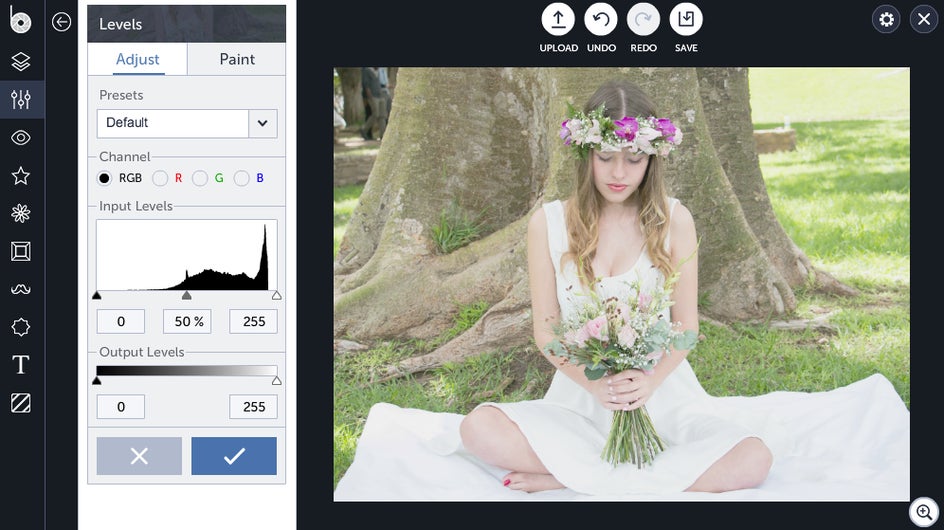Click the output white level field showing 255

click(x=253, y=407)
